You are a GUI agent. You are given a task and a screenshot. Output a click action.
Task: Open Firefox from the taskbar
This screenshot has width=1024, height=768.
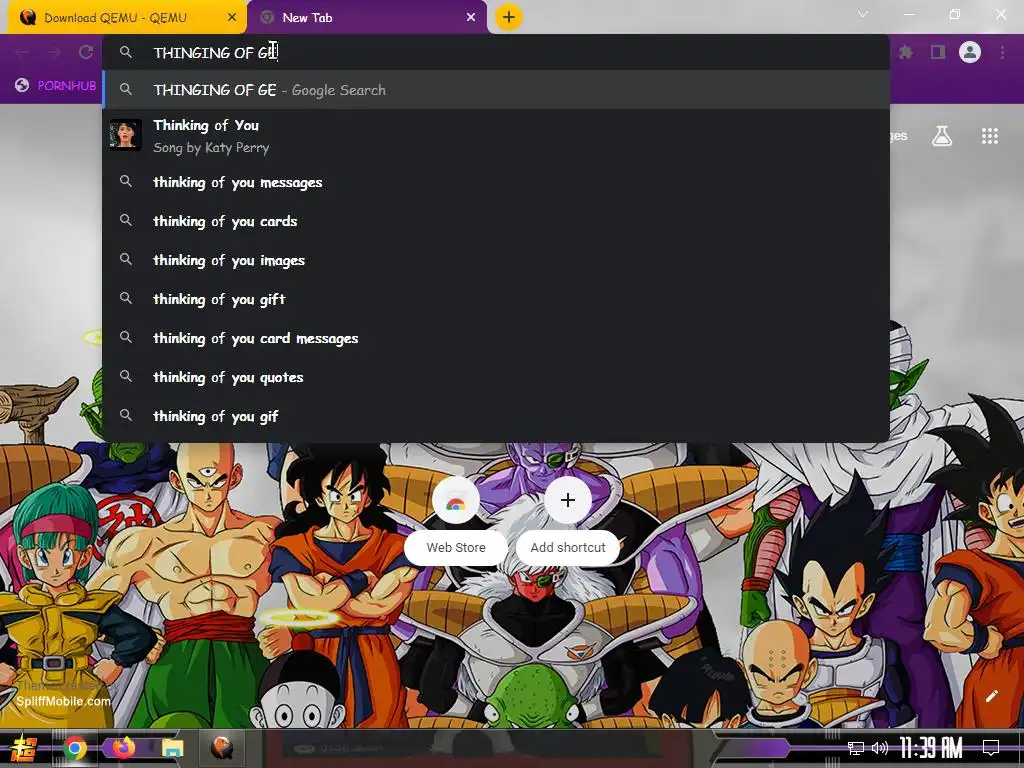tap(123, 748)
